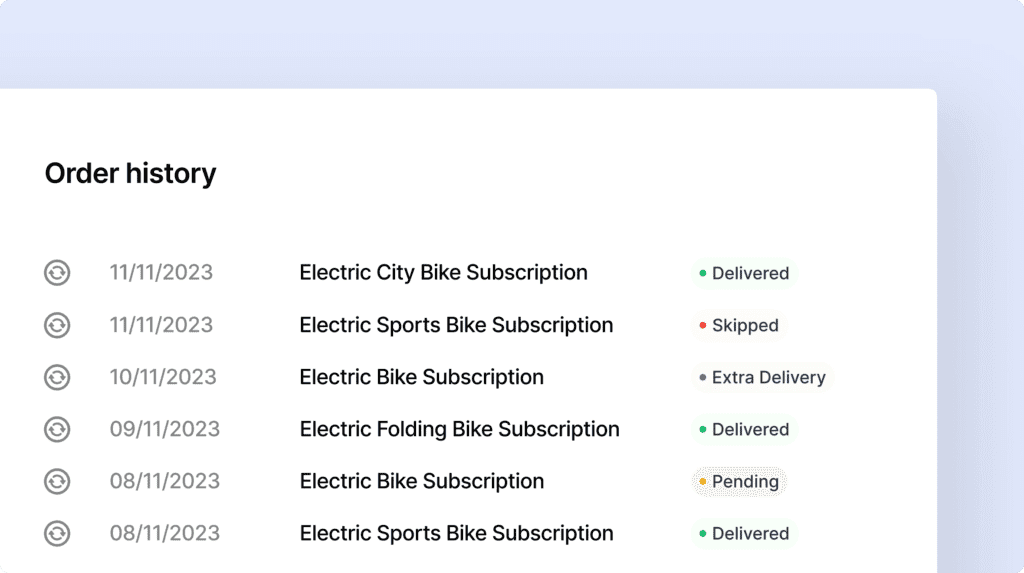The height and width of the screenshot is (573, 1024).
Task: Click the Order history heading
Action: click(x=131, y=174)
